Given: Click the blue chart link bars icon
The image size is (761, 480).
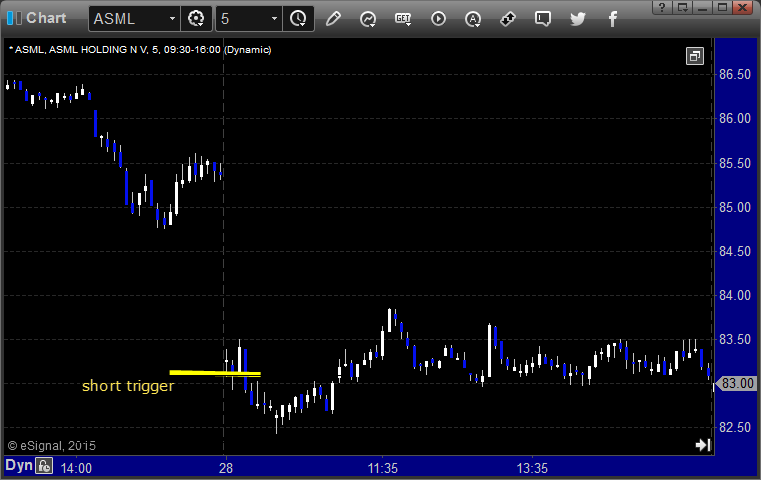Looking at the screenshot, I should pyautogui.click(x=14, y=18).
